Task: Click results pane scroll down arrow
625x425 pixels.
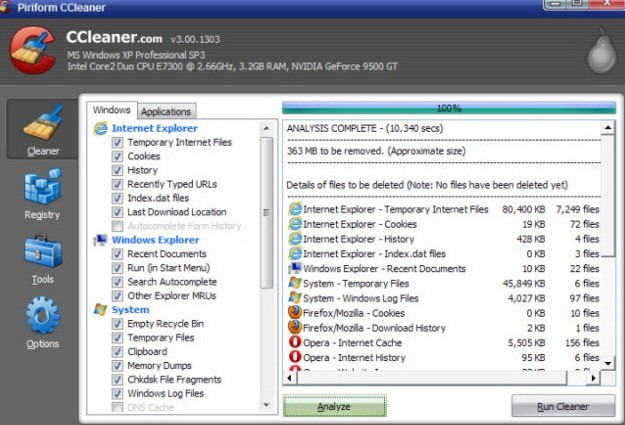Action: coord(608,364)
